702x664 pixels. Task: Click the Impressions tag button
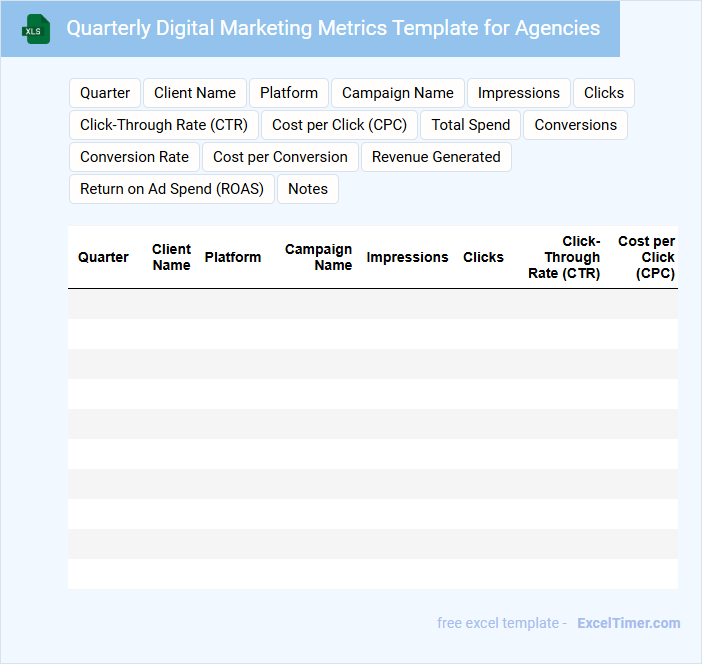click(x=518, y=93)
